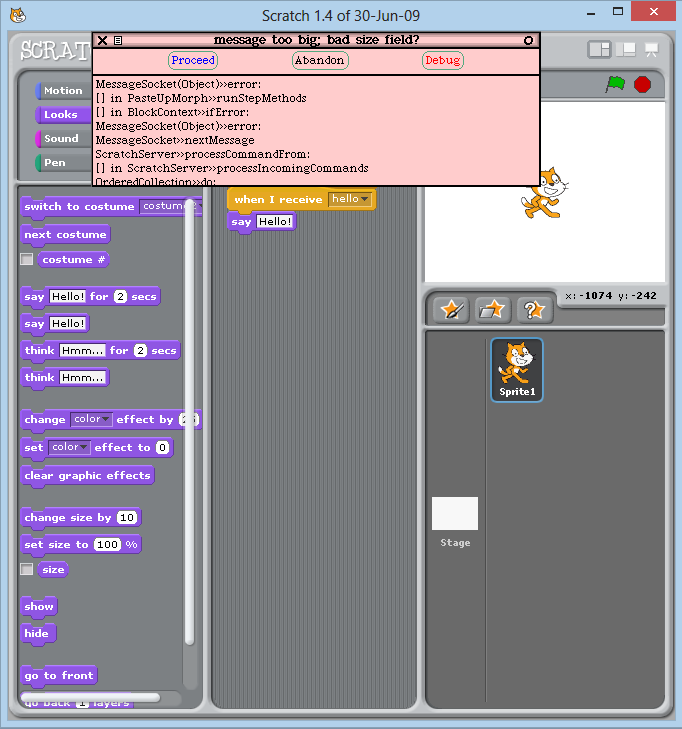Image resolution: width=682 pixels, height=729 pixels.
Task: Click costume # reporter block
Action: point(73,259)
